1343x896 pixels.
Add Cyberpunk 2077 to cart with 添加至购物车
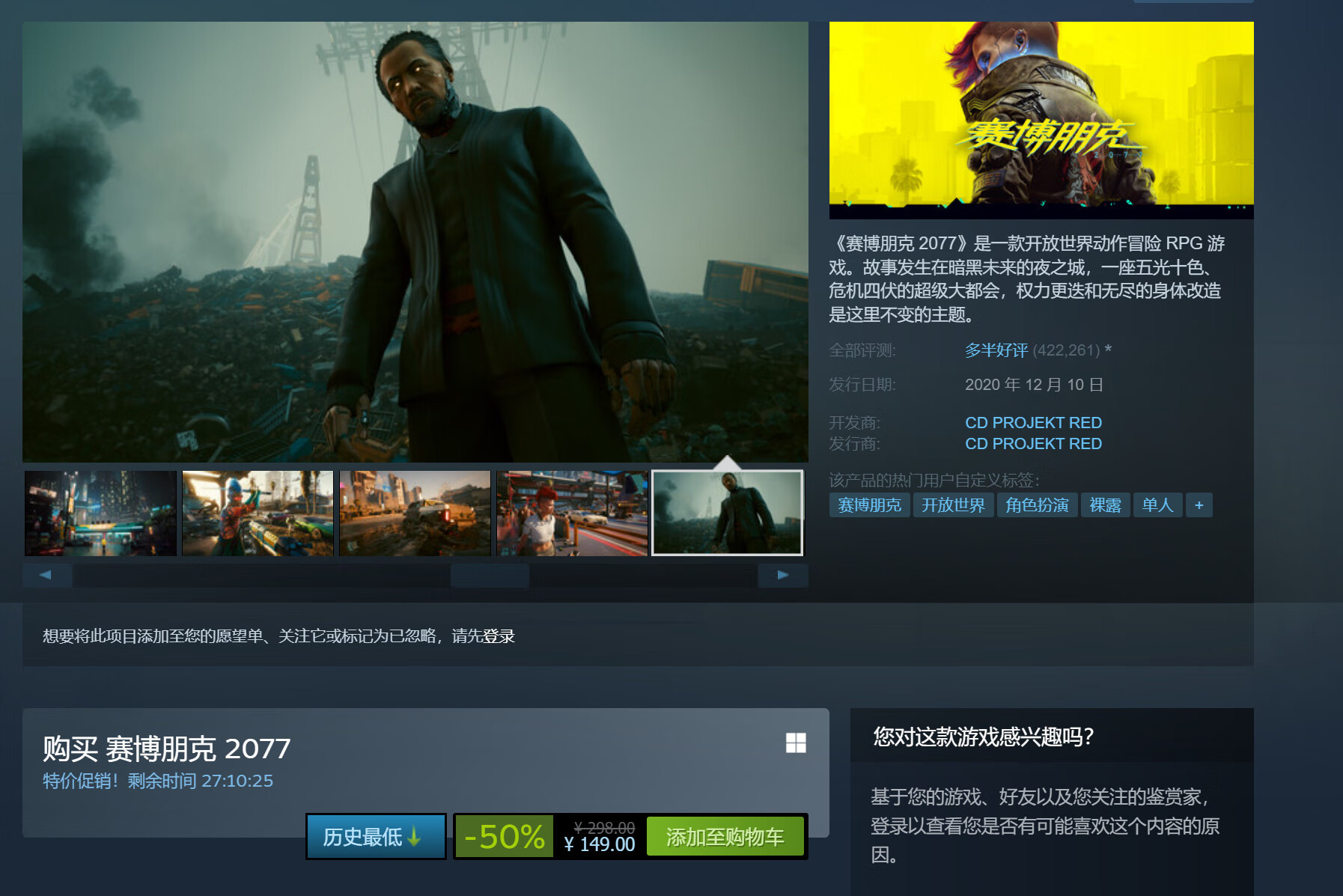pos(725,837)
